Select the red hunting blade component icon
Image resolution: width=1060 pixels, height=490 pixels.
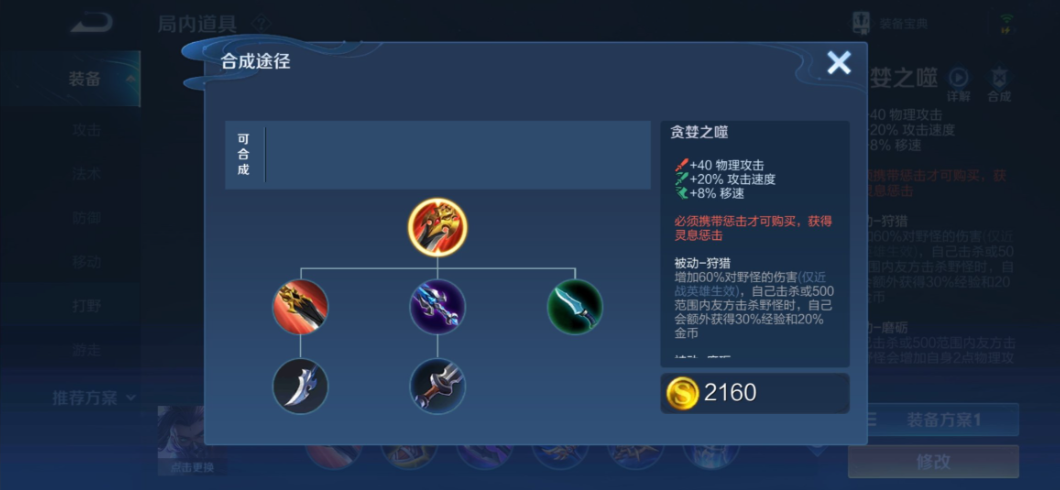click(300, 307)
